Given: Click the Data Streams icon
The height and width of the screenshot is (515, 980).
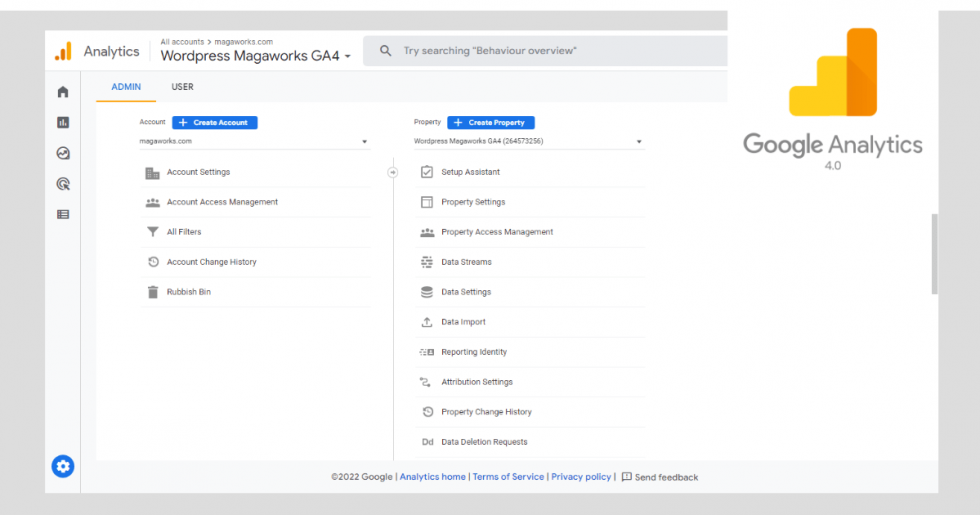Looking at the screenshot, I should tap(427, 262).
